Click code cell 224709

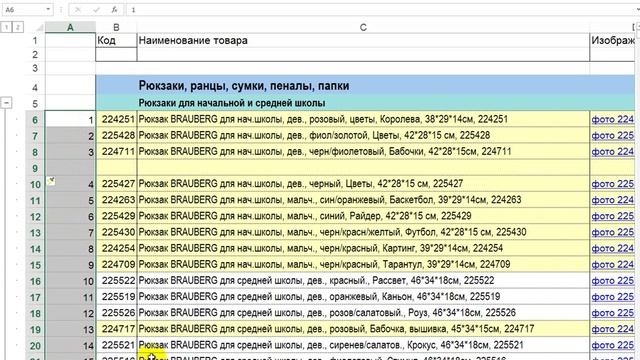tap(116, 264)
